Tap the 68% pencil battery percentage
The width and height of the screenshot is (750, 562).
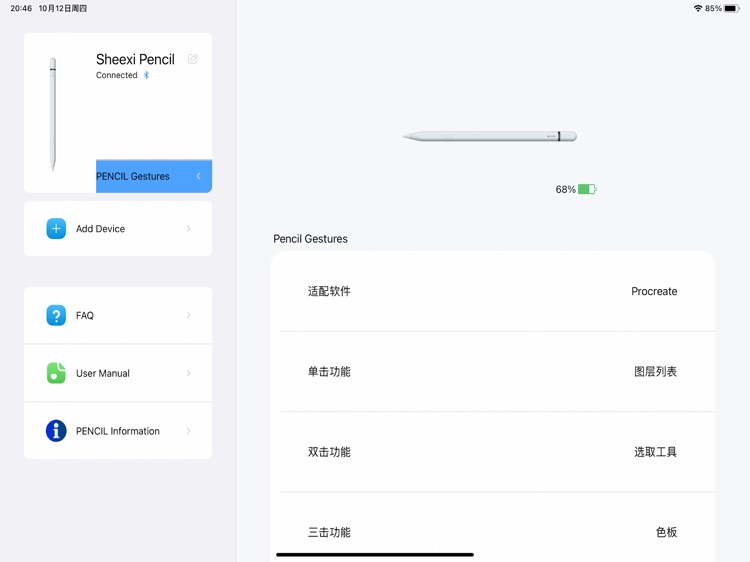565,189
